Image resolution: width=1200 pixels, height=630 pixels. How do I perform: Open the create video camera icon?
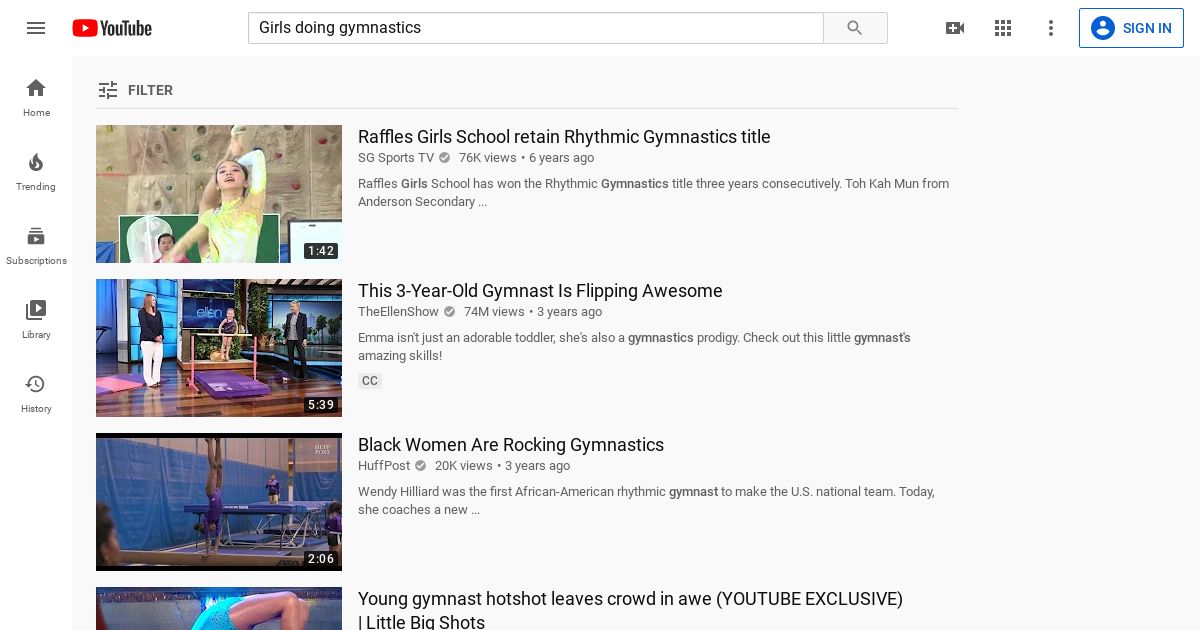pyautogui.click(x=955, y=28)
